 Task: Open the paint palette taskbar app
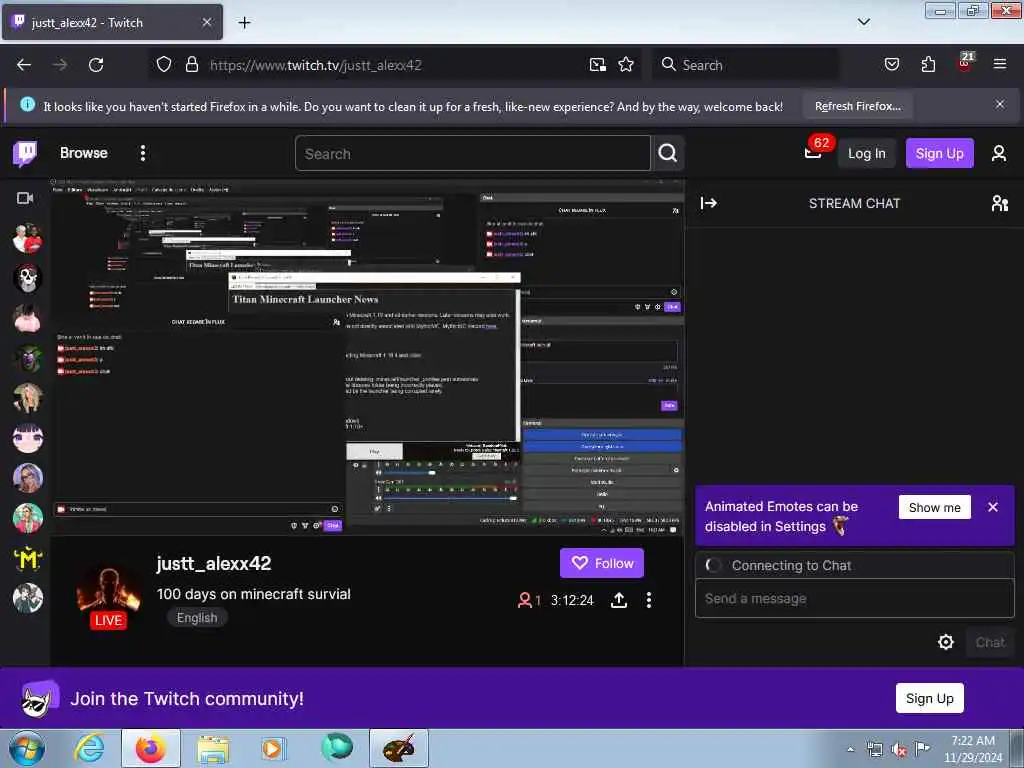[x=399, y=748]
